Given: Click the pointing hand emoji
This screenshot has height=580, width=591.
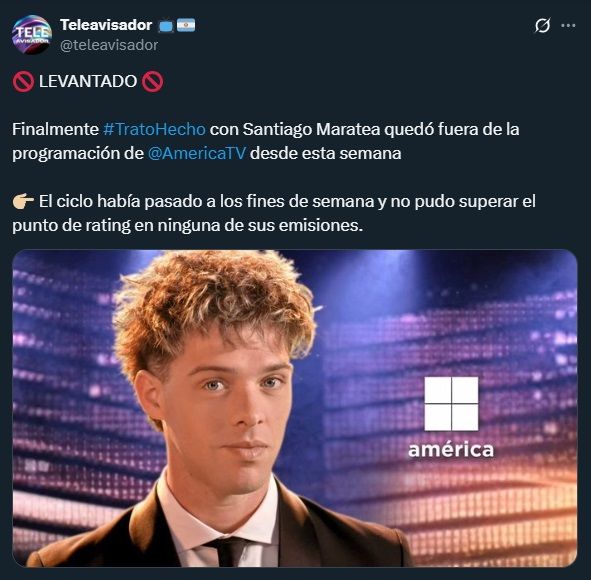Looking at the screenshot, I should [x=23, y=201].
